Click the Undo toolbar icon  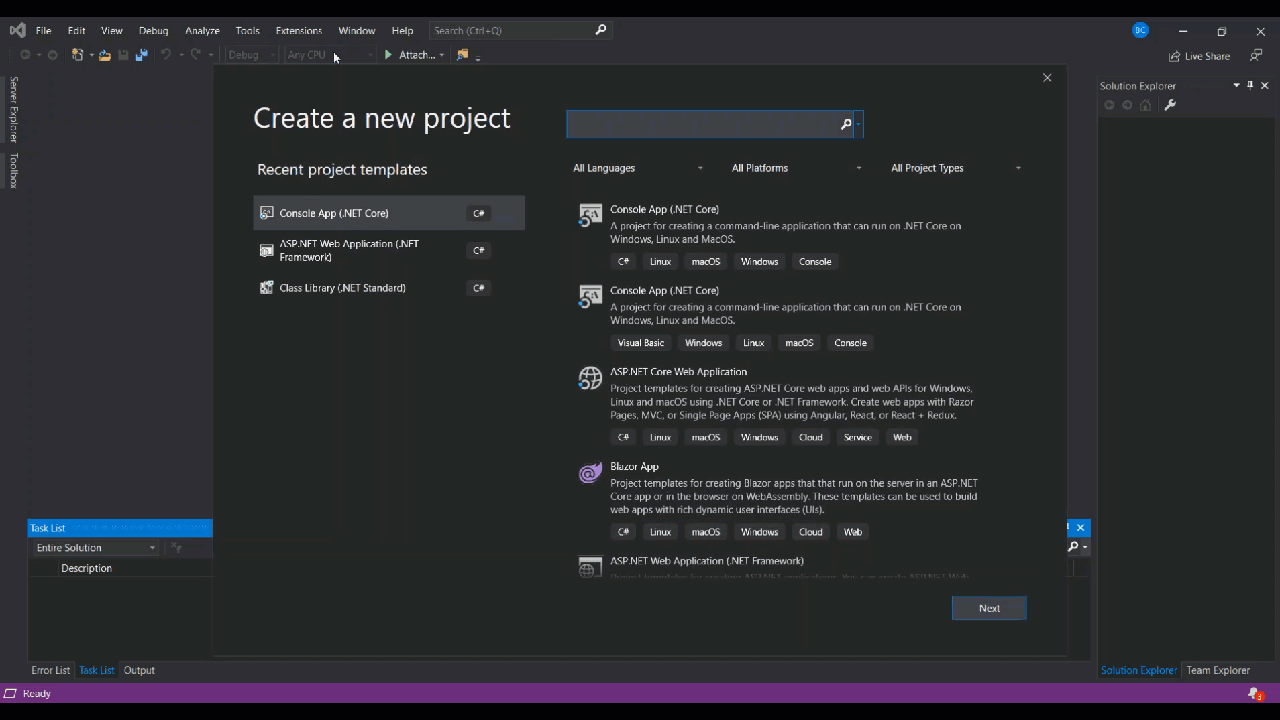click(166, 55)
